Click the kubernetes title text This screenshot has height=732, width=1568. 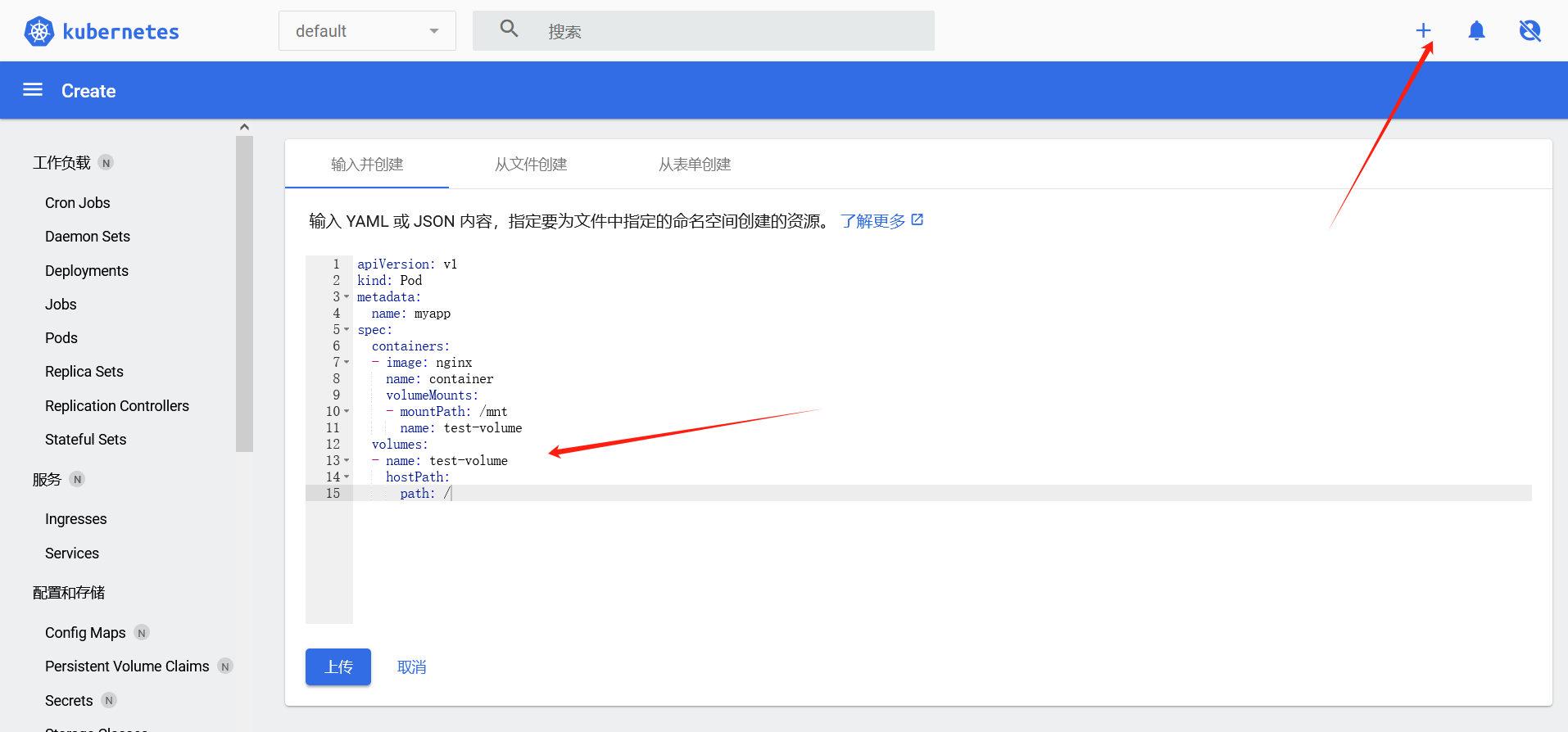point(120,32)
